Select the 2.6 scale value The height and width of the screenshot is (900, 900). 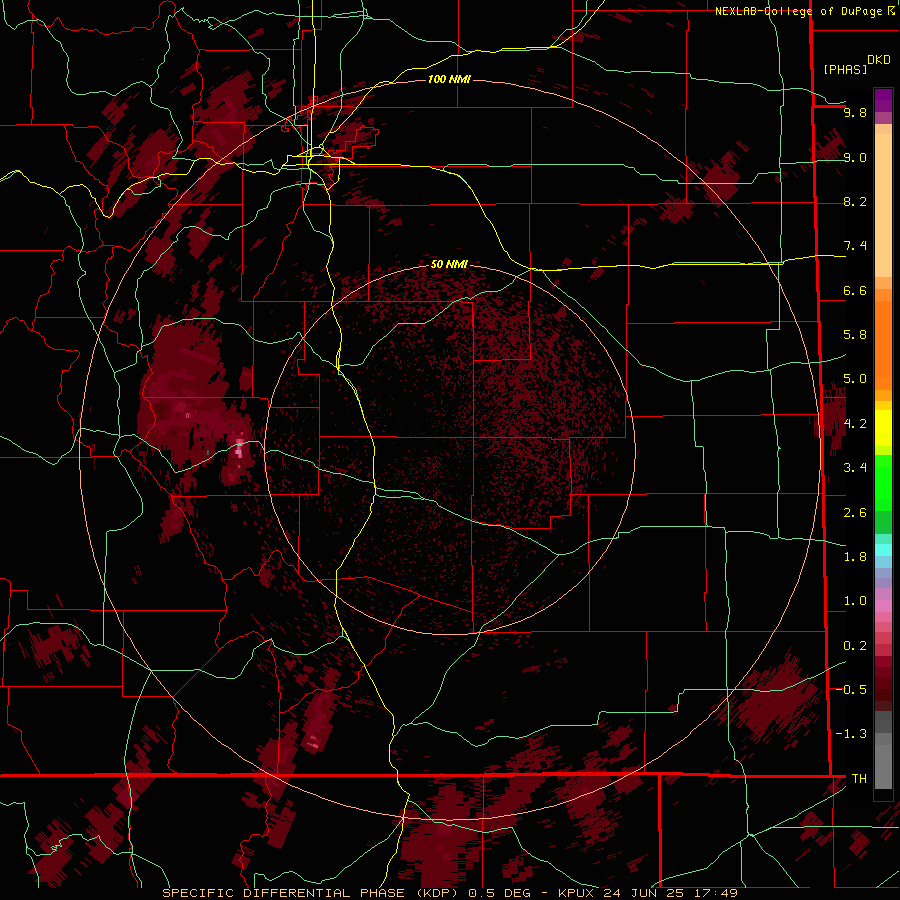point(855,513)
